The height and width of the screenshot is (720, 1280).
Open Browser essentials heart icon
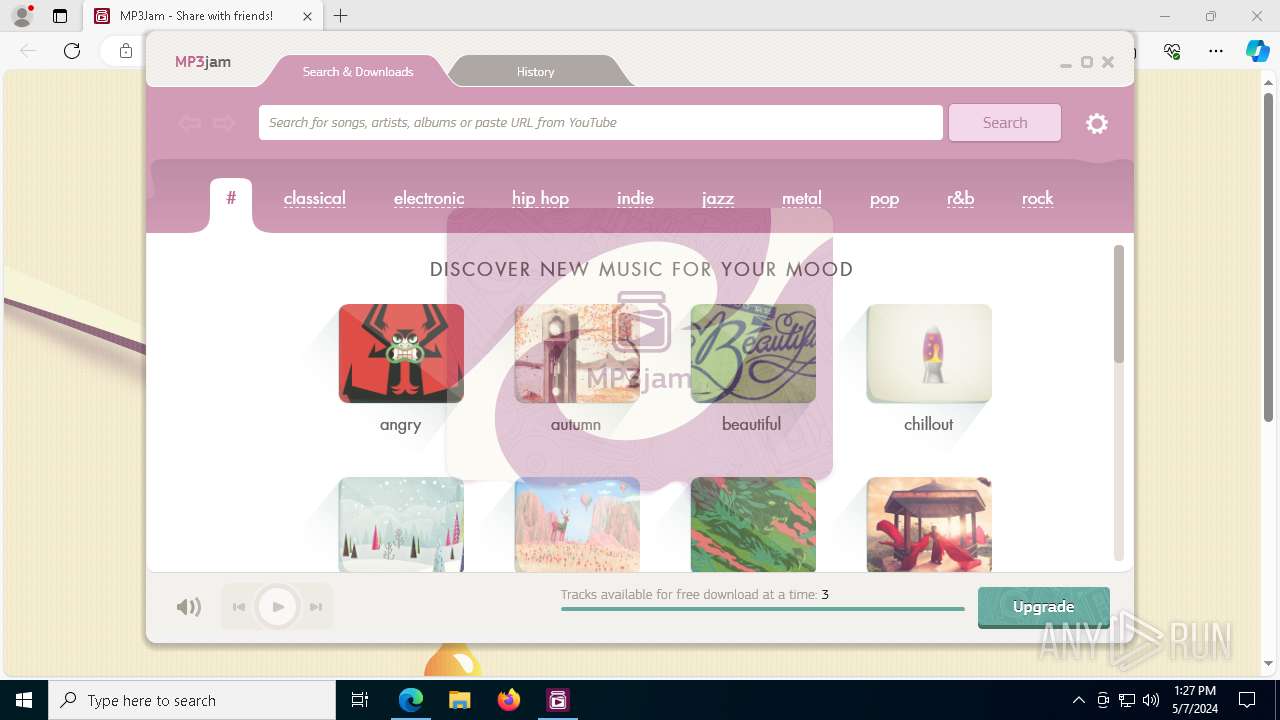click(1173, 51)
